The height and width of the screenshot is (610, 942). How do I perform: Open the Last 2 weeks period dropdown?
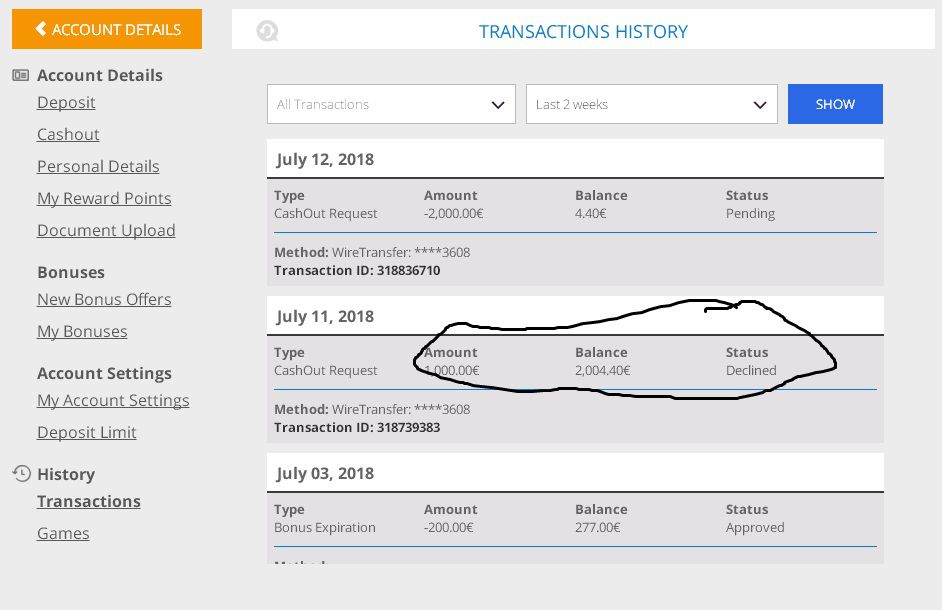(x=652, y=104)
